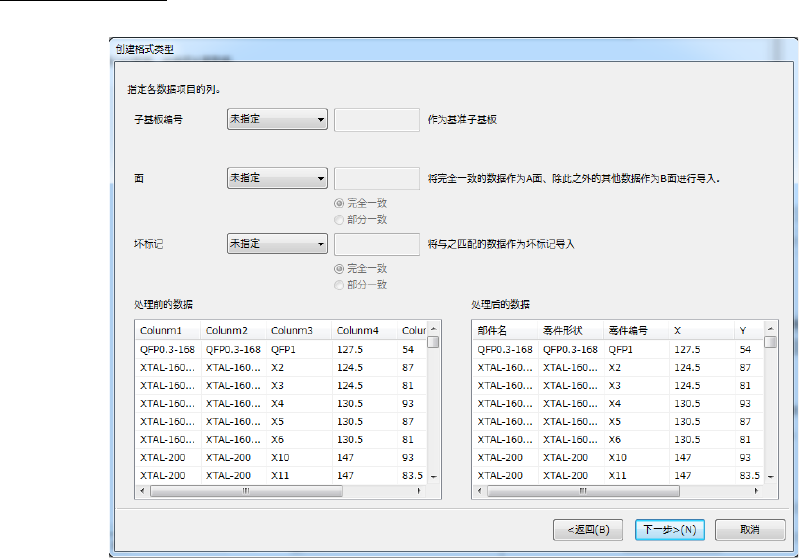Image resolution: width=799 pixels, height=558 pixels.
Task: Click horizontal scrollbar thumb in 处理前的数据 table
Action: click(x=247, y=491)
